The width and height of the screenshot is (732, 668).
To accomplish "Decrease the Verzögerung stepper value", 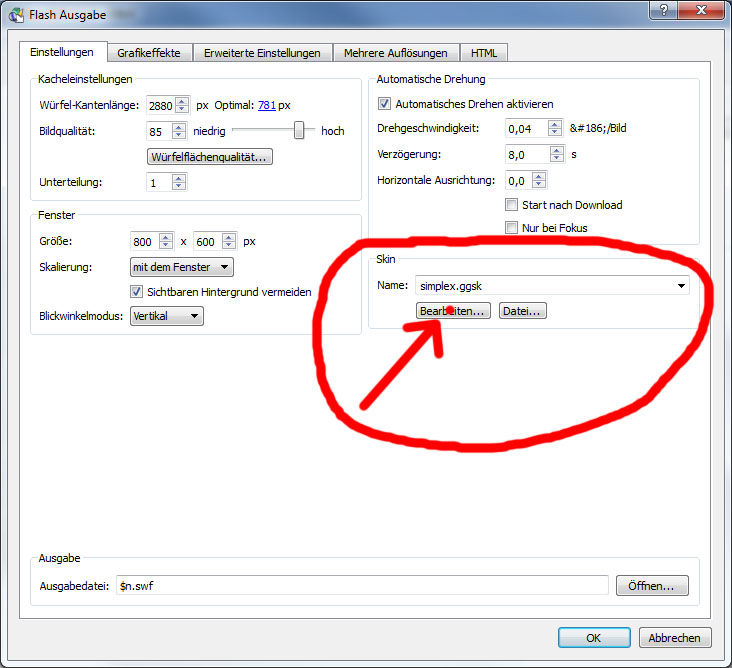I will click(x=555, y=159).
